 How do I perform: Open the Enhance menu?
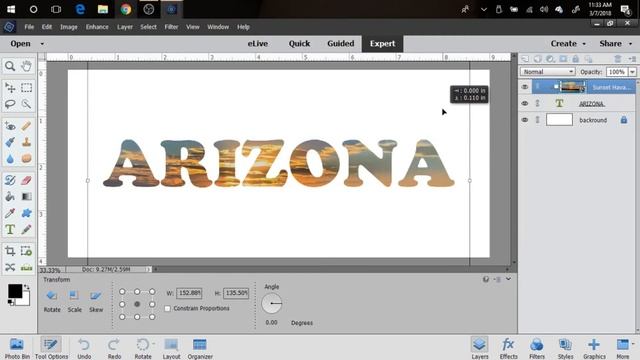click(x=97, y=27)
